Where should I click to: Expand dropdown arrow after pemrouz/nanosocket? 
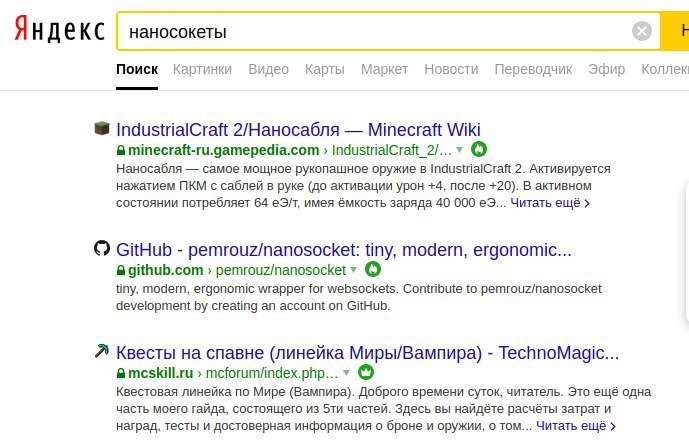pyautogui.click(x=354, y=270)
